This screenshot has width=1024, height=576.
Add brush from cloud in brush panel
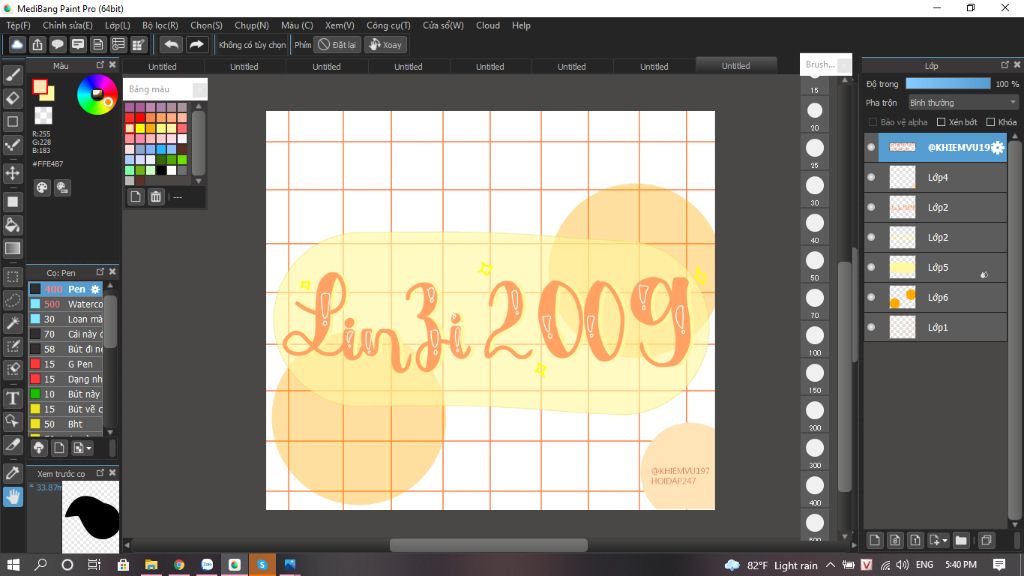click(x=39, y=448)
